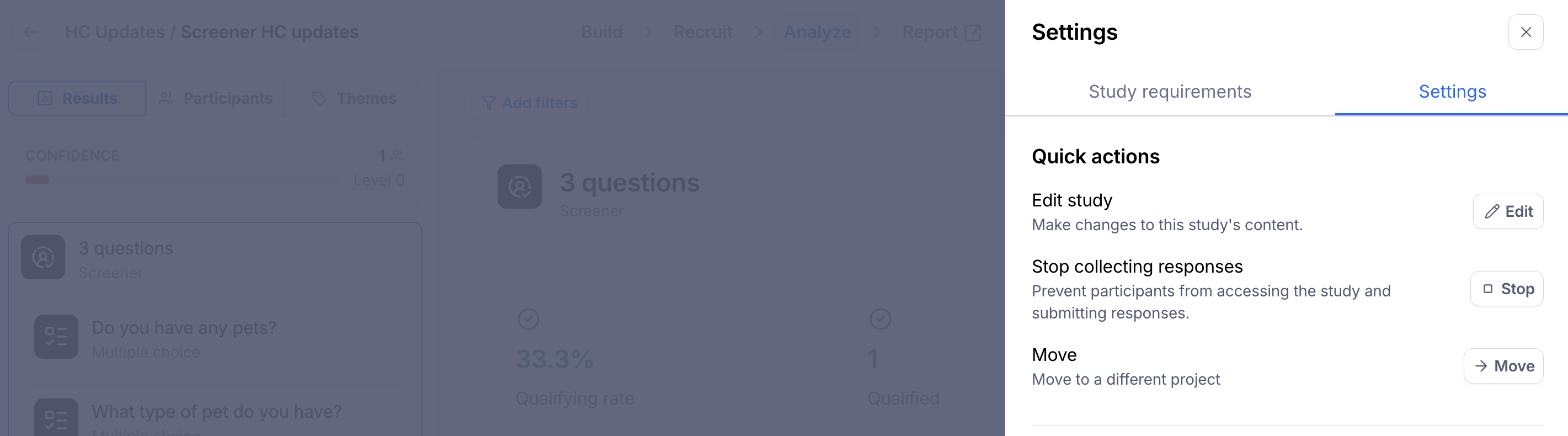Select the Settings tab in panel

click(x=1452, y=92)
